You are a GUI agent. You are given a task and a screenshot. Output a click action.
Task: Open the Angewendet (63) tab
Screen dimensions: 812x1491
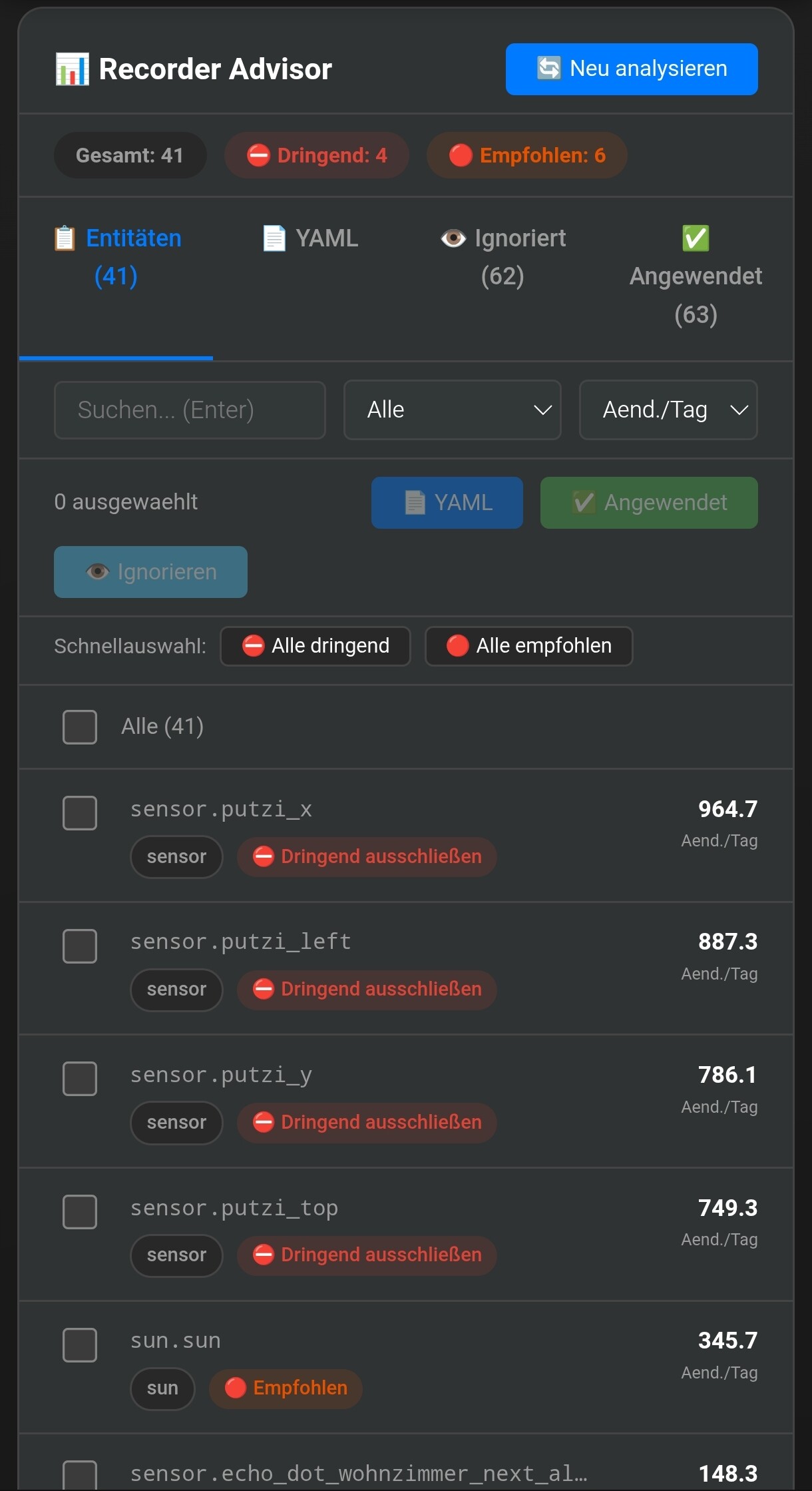coord(696,276)
